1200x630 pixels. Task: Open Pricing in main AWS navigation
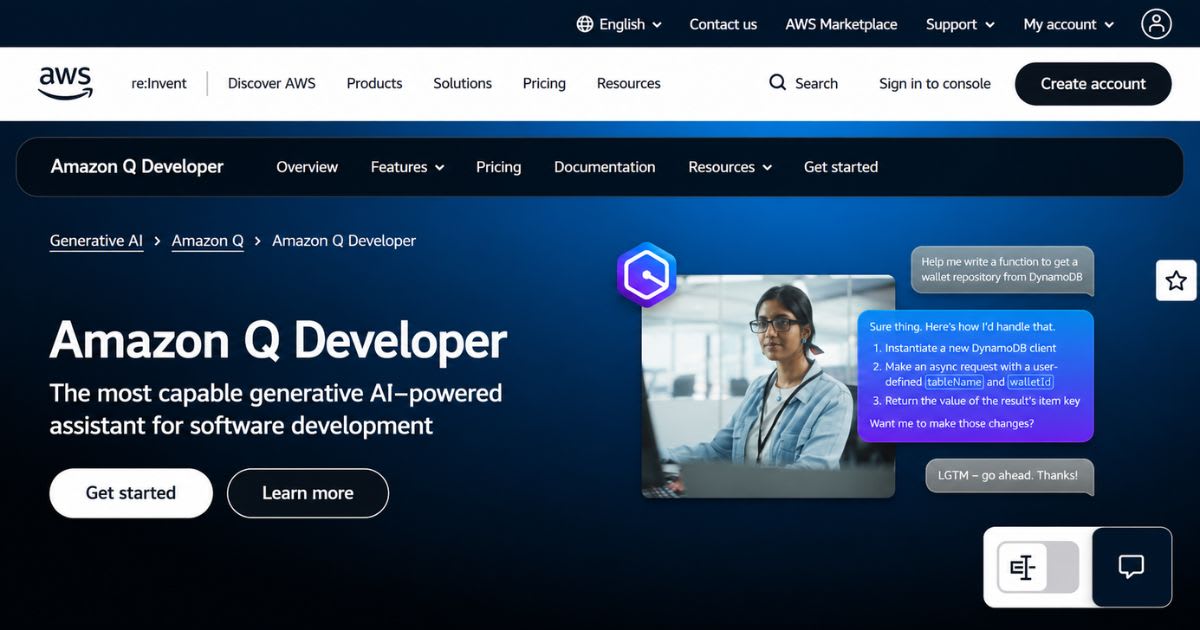click(x=544, y=83)
